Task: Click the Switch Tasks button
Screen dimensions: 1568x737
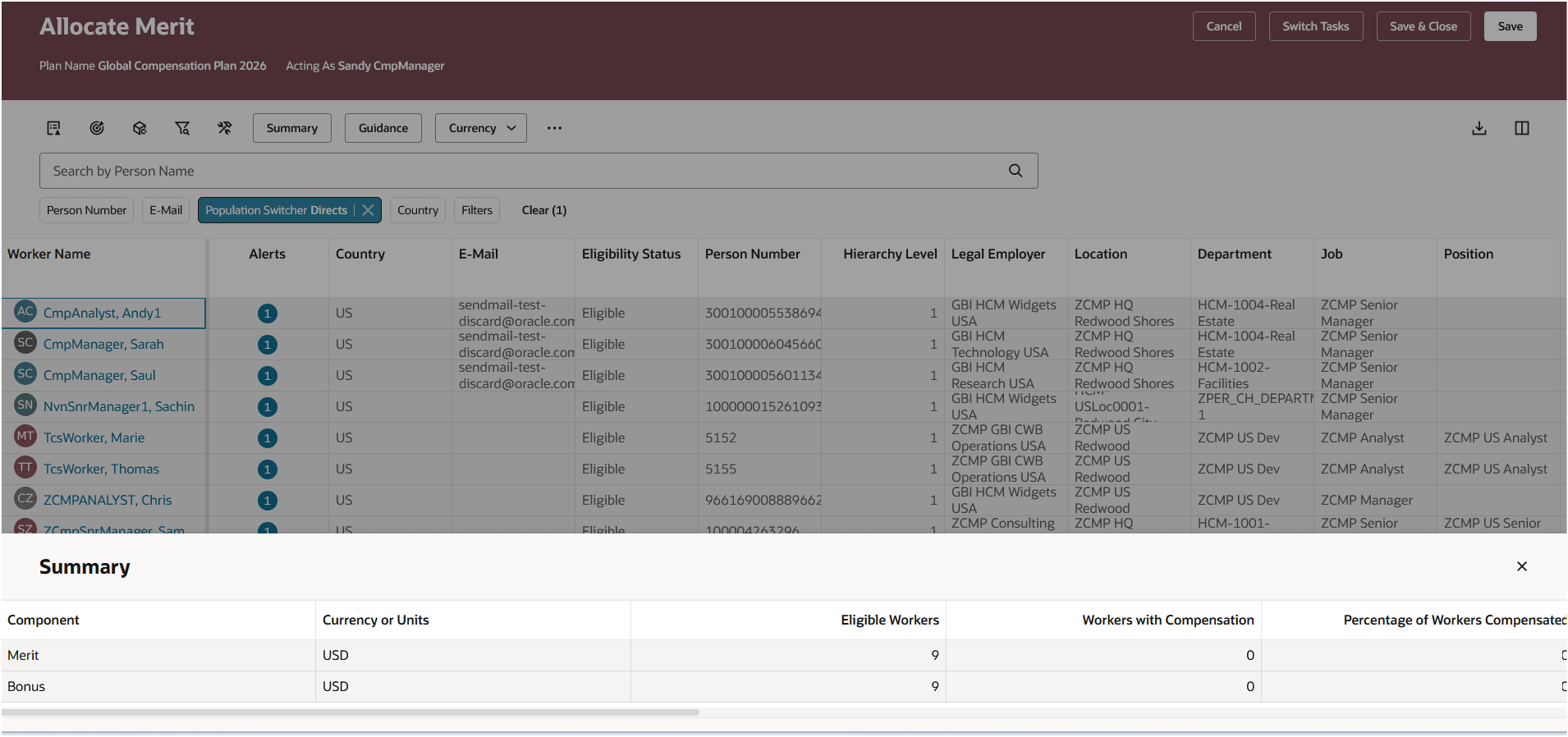Action: (x=1316, y=26)
